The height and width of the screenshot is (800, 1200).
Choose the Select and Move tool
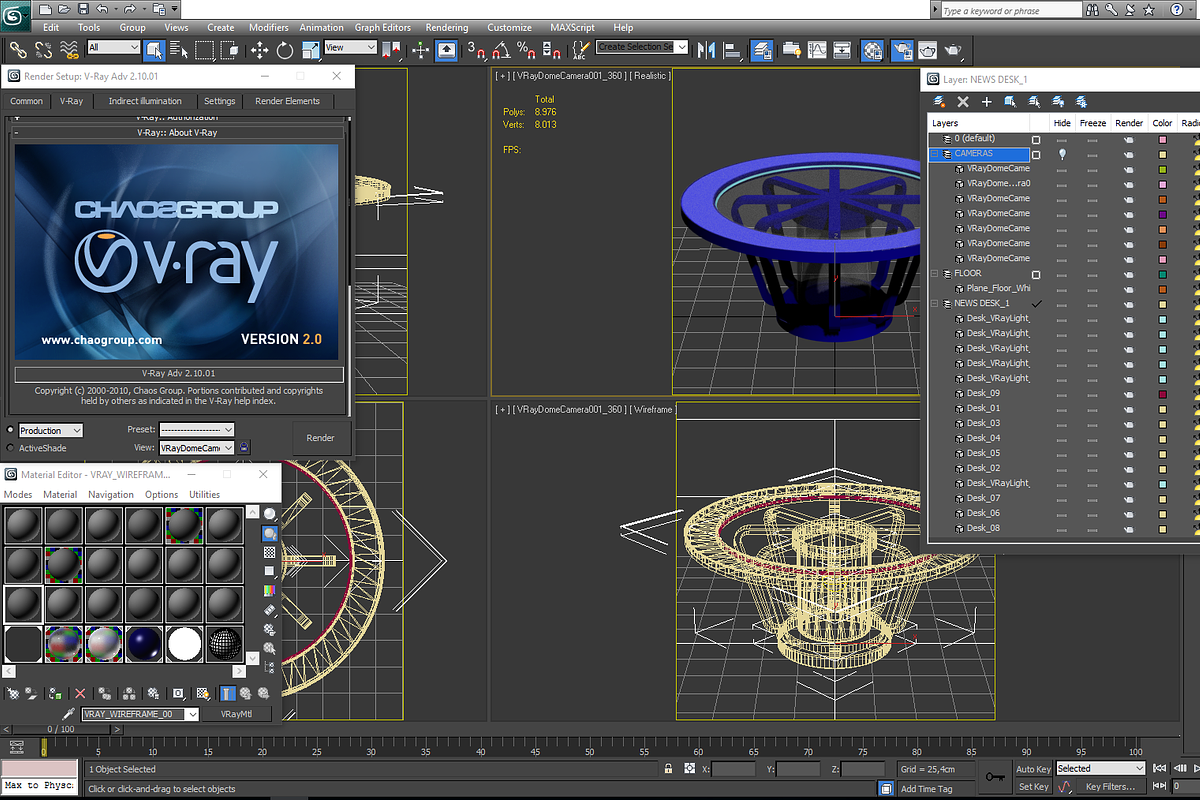[x=259, y=49]
